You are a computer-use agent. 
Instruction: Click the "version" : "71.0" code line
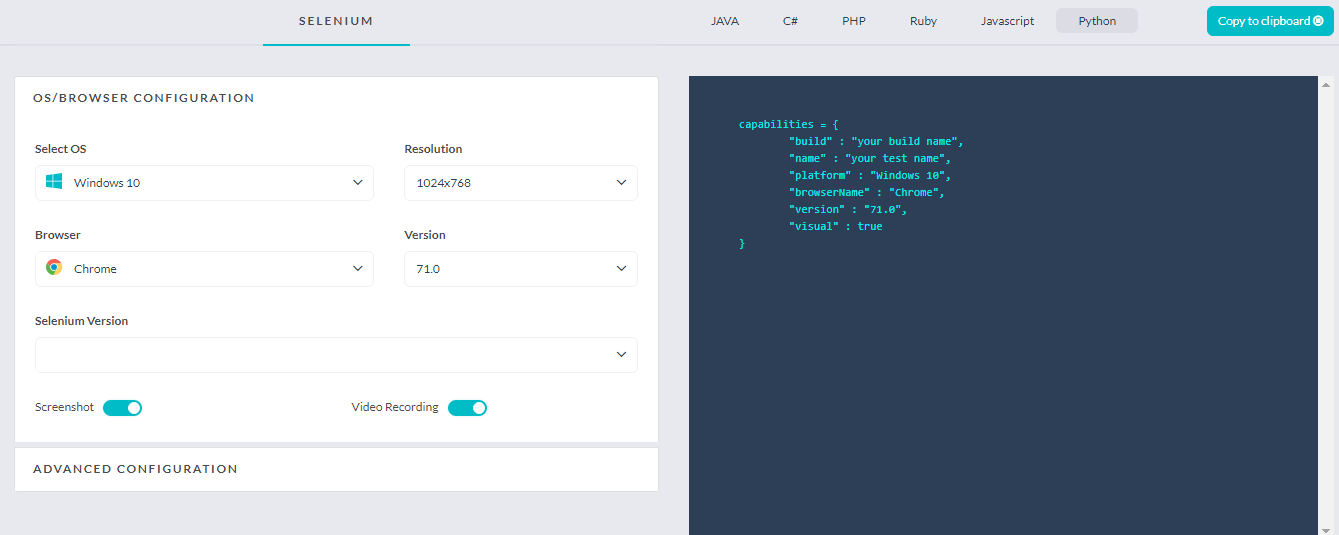847,209
